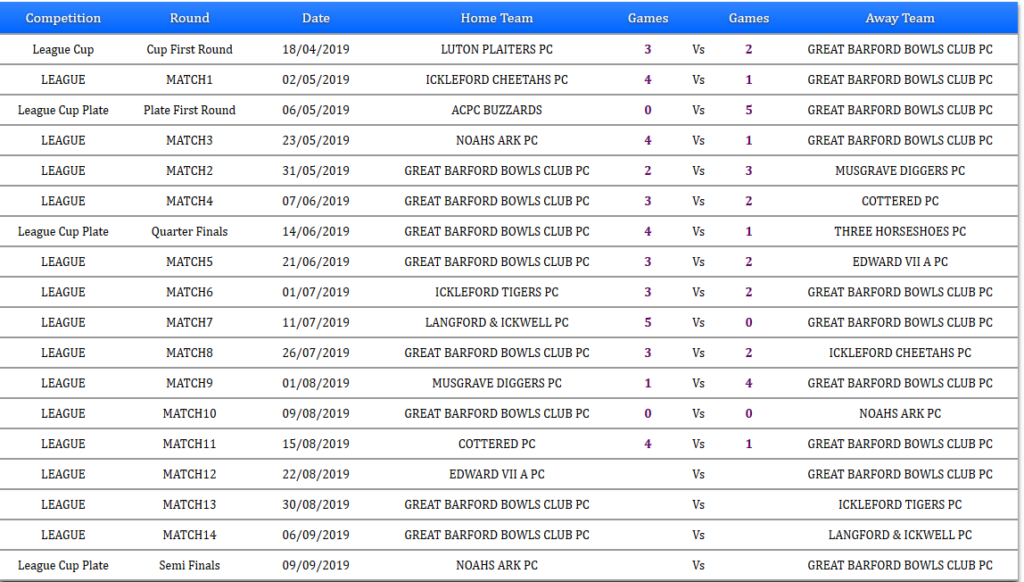Viewport: 1024px width, 582px height.
Task: Select MATCH5 round cell
Action: point(189,262)
